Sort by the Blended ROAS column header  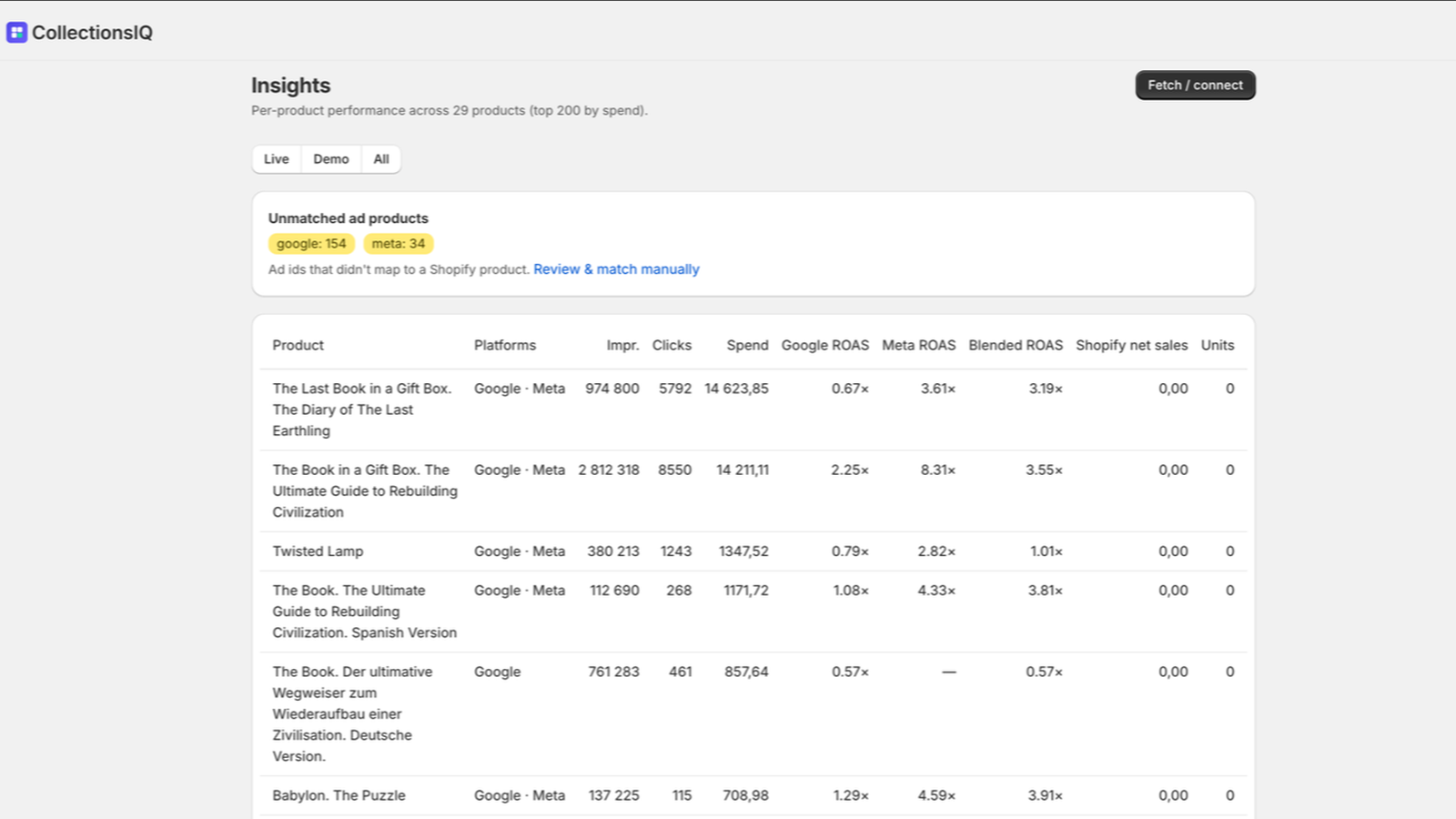(1016, 346)
